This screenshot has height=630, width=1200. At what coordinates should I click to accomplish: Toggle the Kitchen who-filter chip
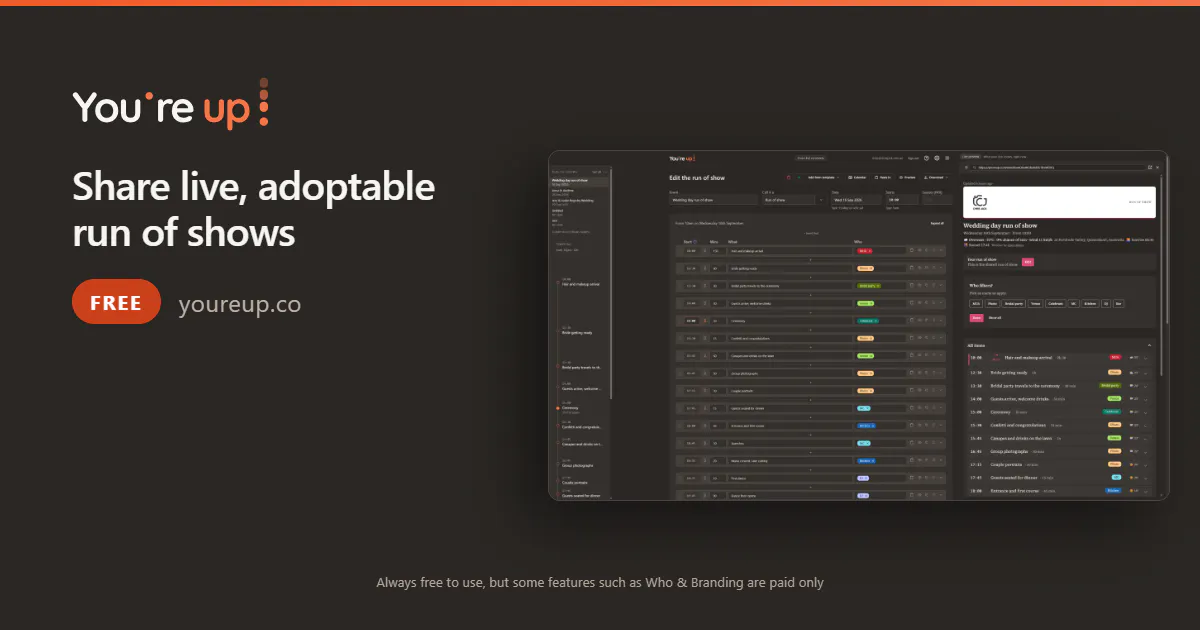(1090, 303)
